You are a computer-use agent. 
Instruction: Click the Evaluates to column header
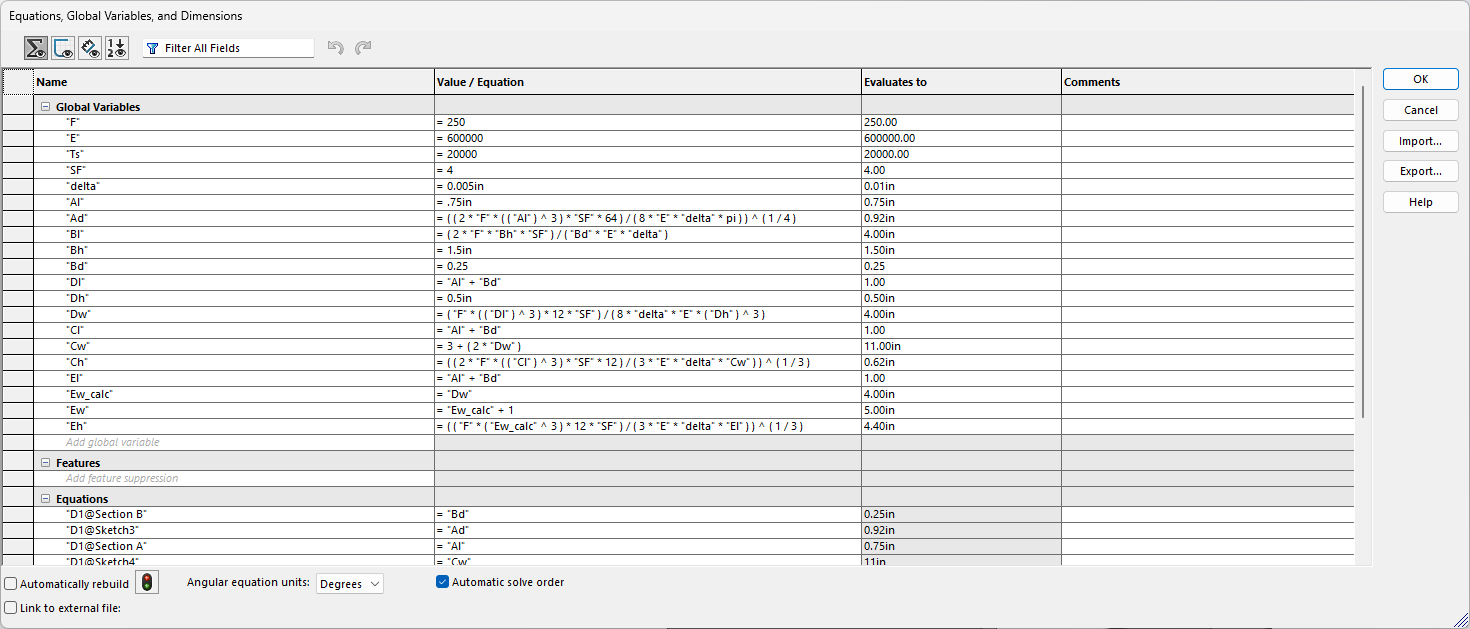point(961,82)
